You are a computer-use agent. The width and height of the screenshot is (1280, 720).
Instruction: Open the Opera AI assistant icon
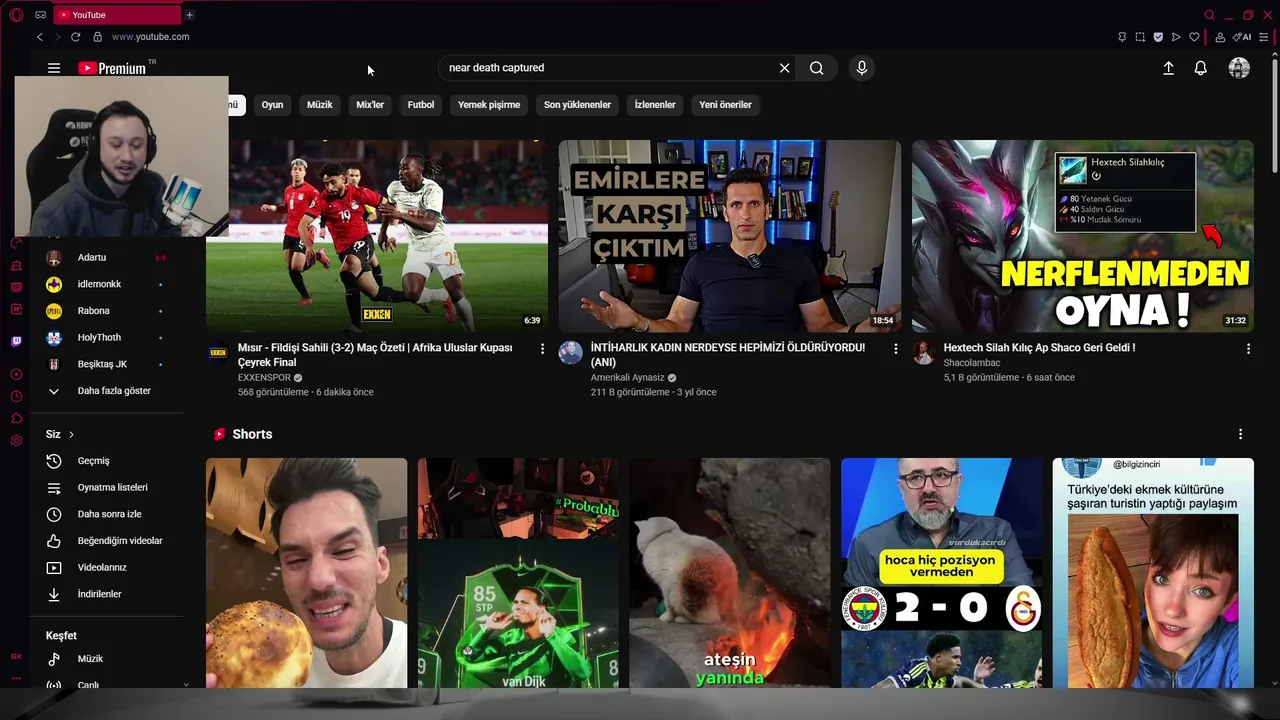coord(1242,37)
